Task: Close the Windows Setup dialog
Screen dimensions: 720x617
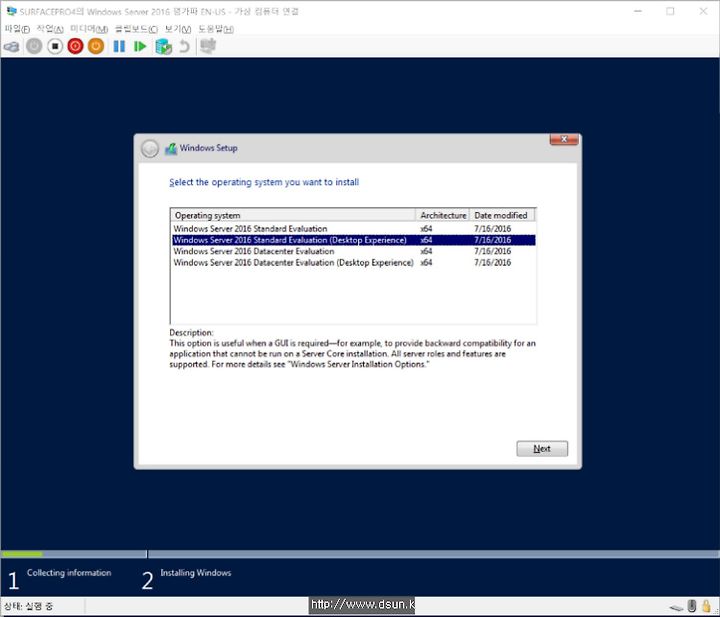Action: [564, 139]
